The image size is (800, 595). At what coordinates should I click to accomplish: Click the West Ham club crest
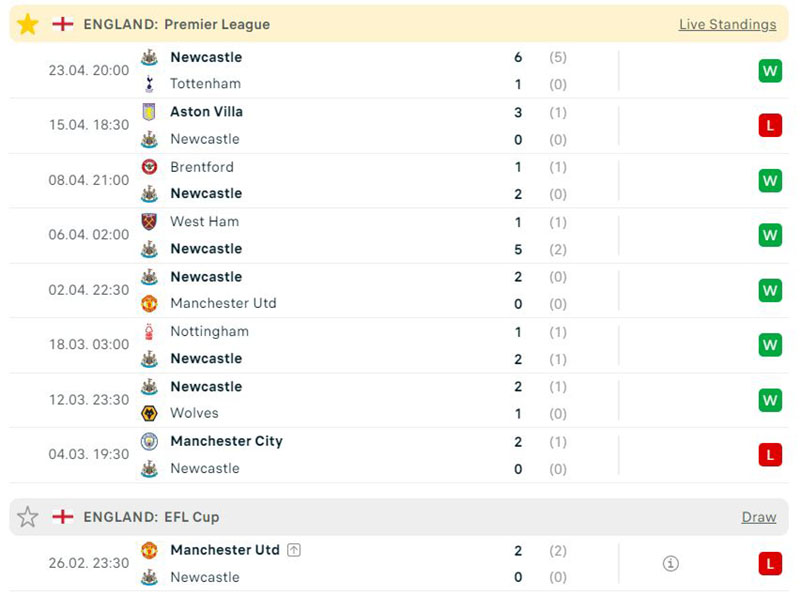[x=149, y=222]
